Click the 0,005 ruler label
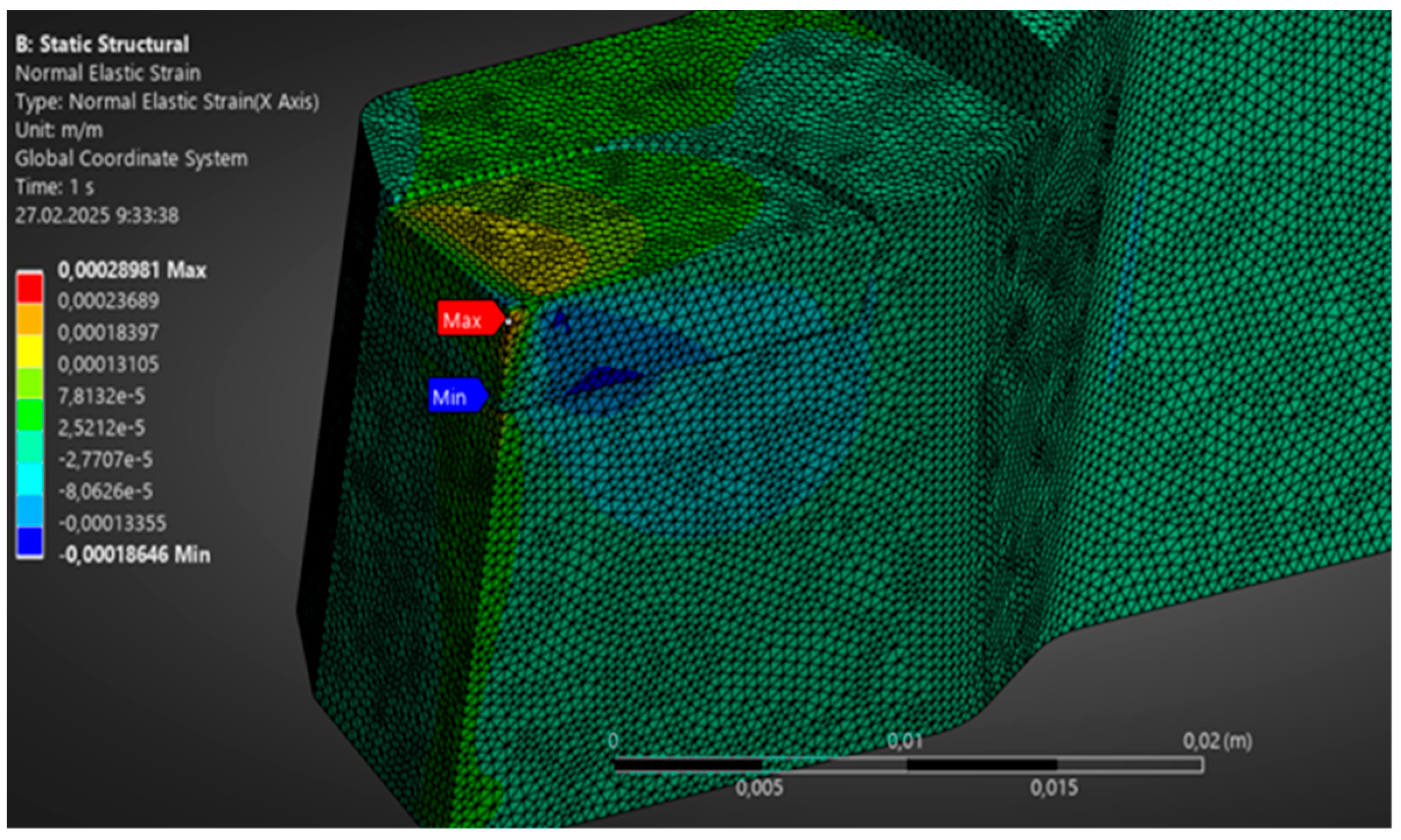This screenshot has height=840, width=1401. coord(759,788)
